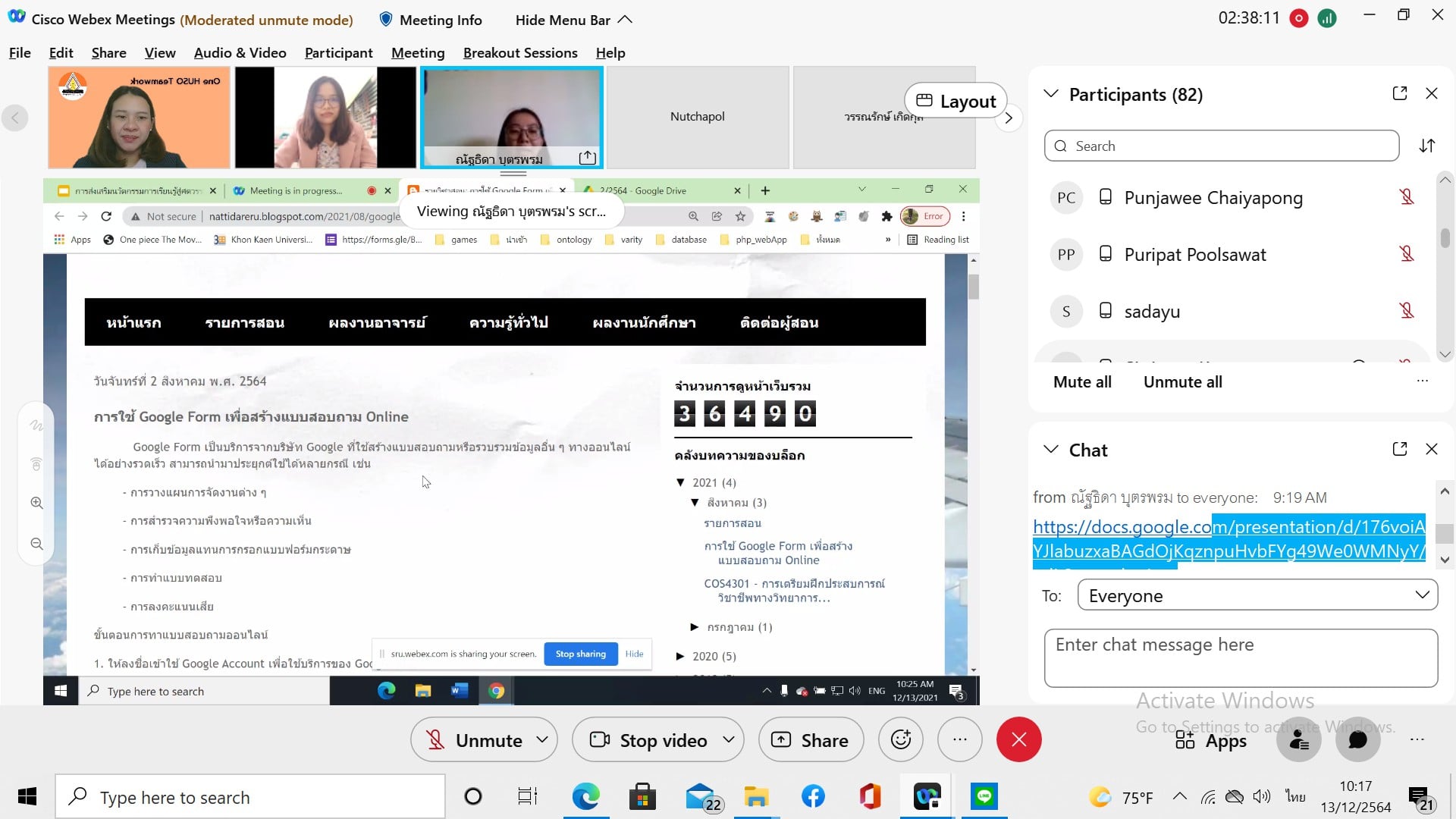Unmute Punjawee Chaiyapong's microphone icon
Image resolution: width=1456 pixels, height=819 pixels.
coord(1407,197)
